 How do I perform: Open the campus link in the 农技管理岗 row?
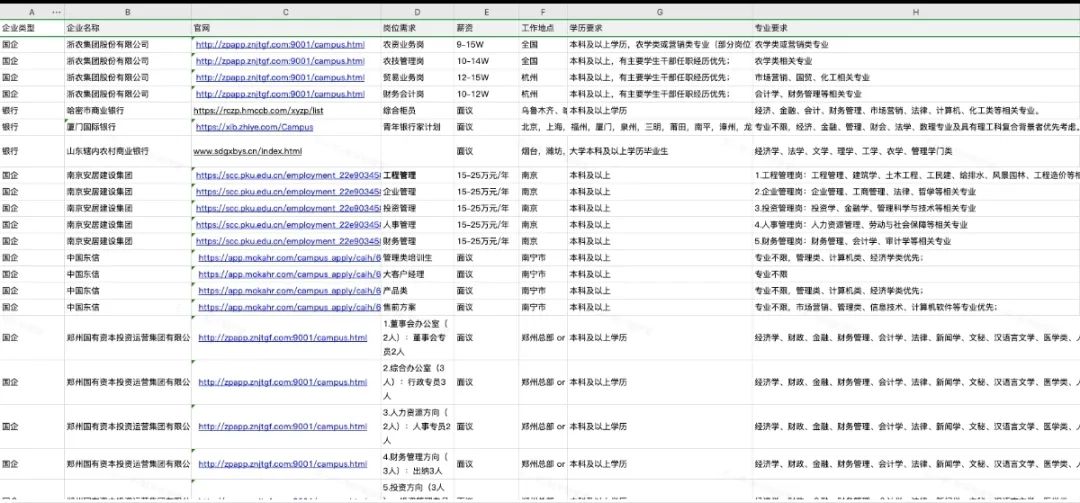pyautogui.click(x=280, y=61)
